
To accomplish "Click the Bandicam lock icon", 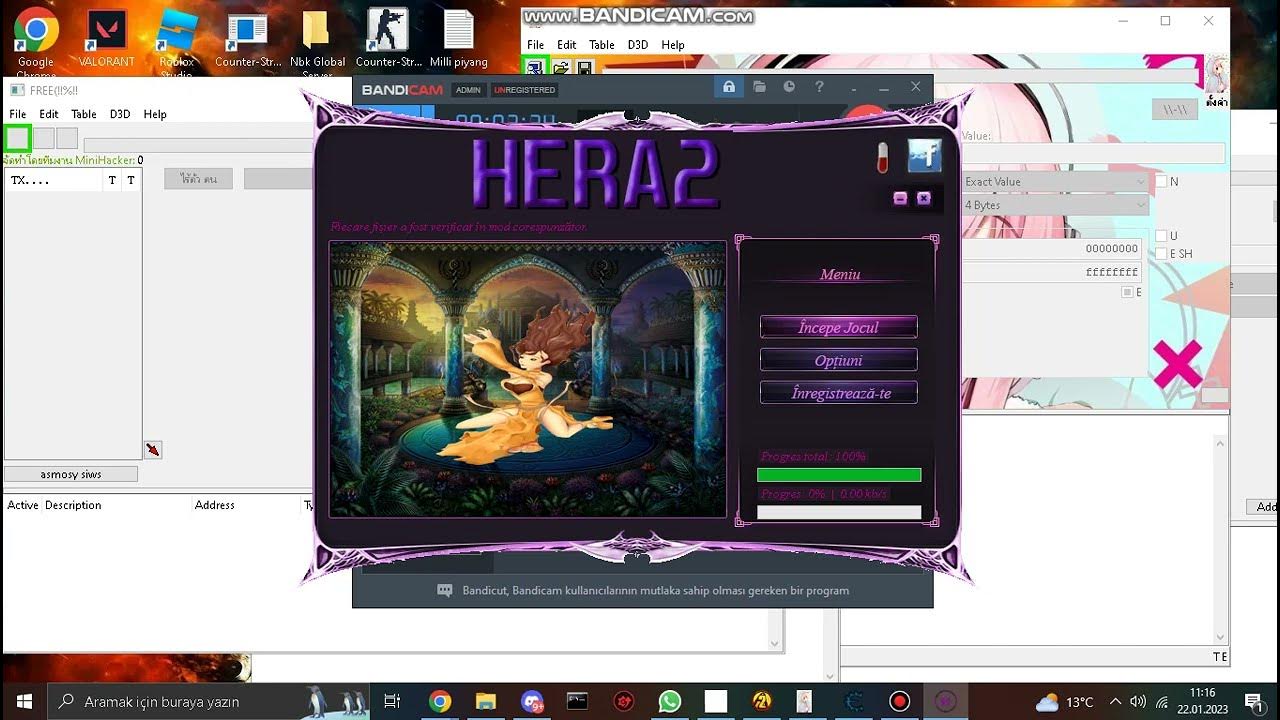I will tap(729, 88).
